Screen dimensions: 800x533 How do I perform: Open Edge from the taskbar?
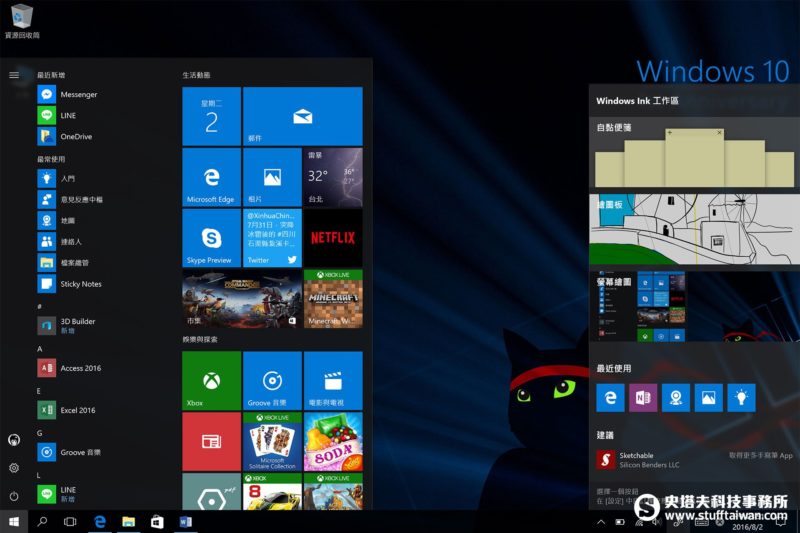100,521
